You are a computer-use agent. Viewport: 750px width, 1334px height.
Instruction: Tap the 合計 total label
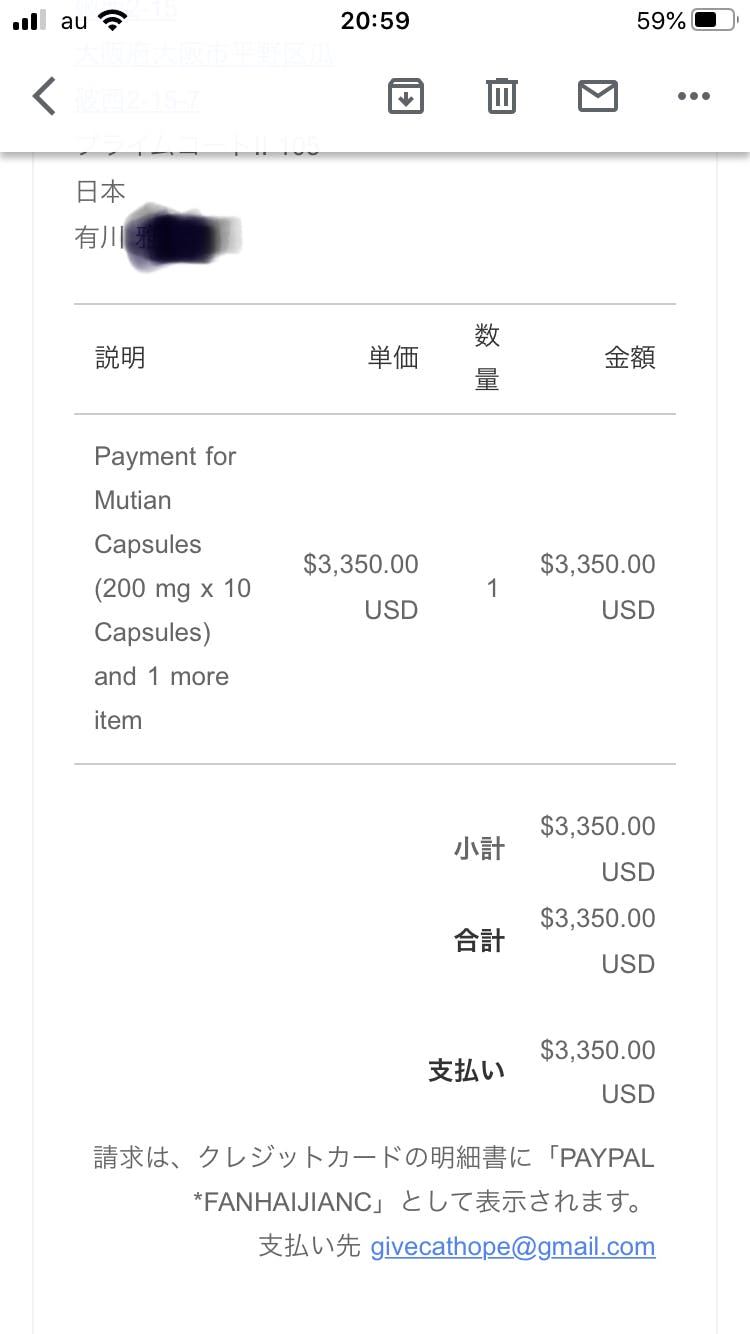[x=479, y=941]
